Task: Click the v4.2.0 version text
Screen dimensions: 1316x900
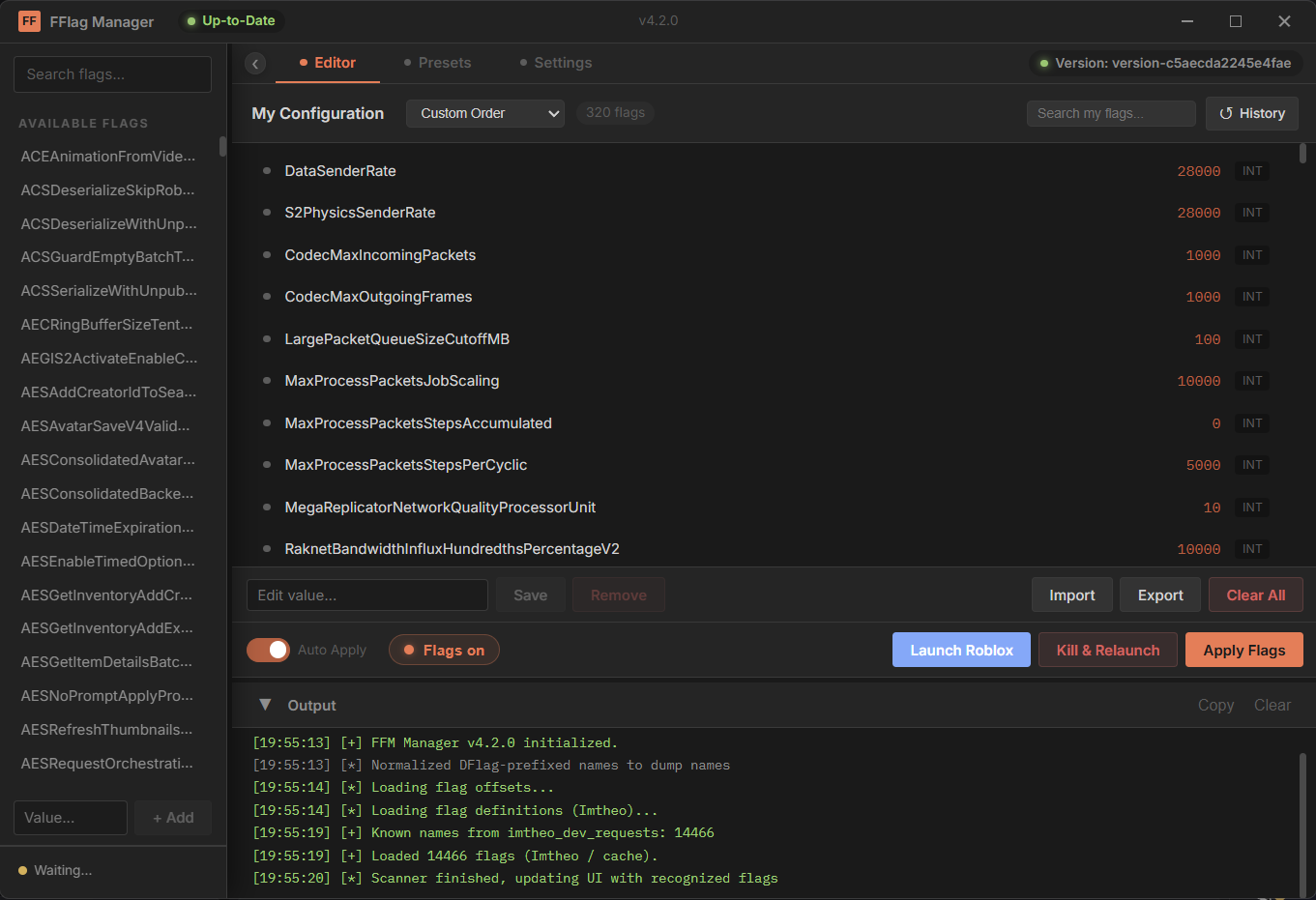Action: pos(658,20)
